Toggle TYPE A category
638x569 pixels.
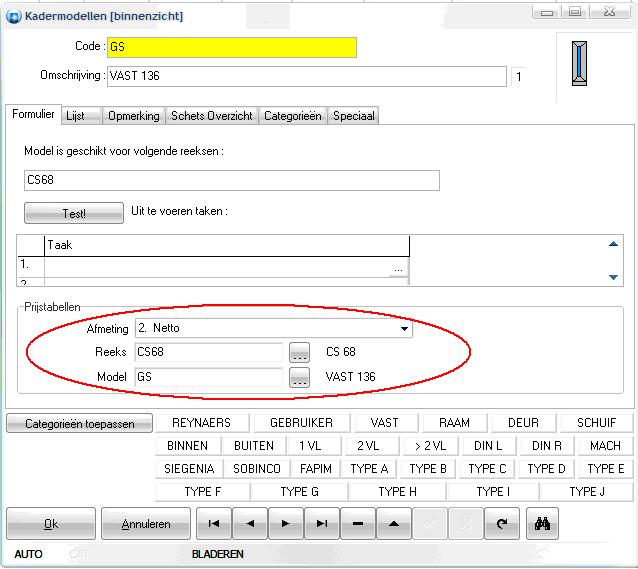click(369, 469)
